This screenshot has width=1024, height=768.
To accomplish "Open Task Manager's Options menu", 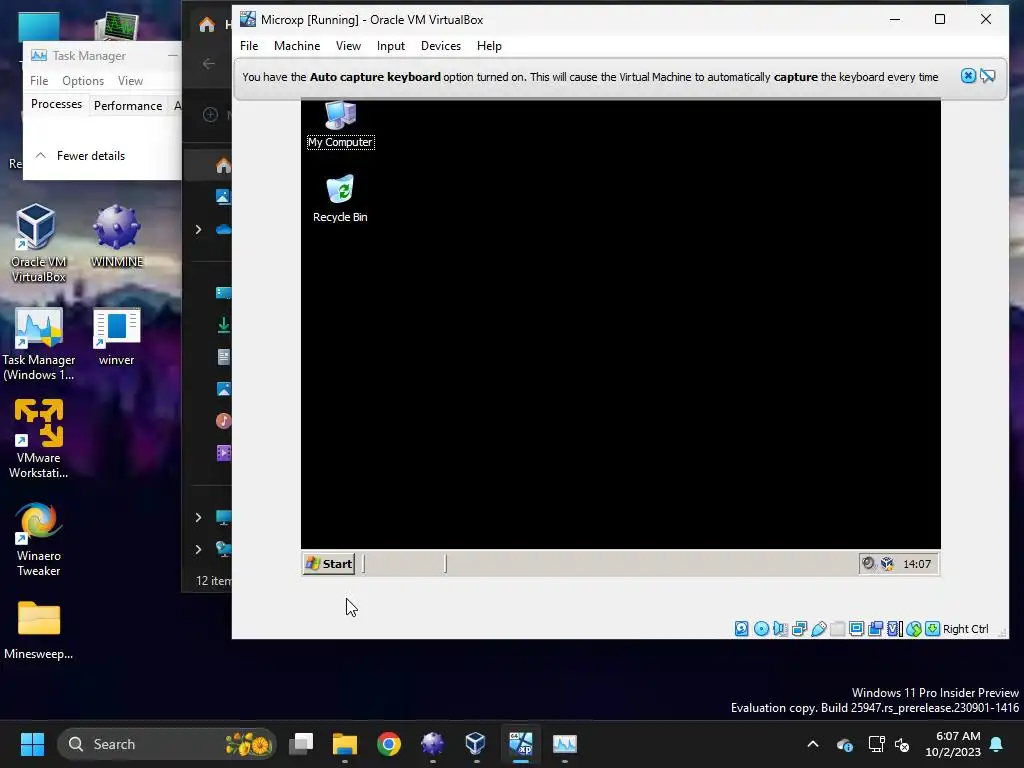I will (x=83, y=80).
